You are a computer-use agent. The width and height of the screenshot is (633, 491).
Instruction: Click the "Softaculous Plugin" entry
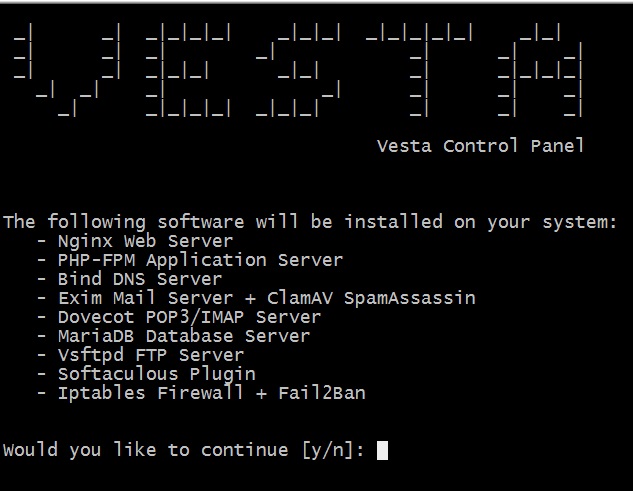pos(156,374)
